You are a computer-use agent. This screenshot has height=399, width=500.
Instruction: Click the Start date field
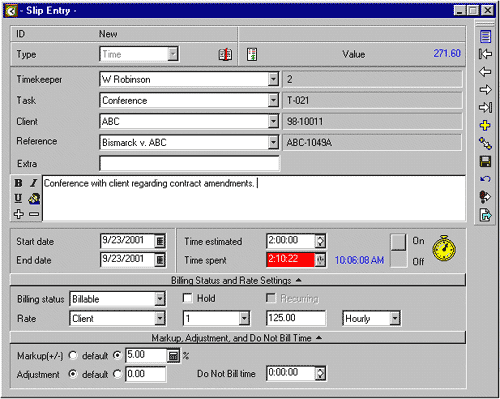[127, 241]
